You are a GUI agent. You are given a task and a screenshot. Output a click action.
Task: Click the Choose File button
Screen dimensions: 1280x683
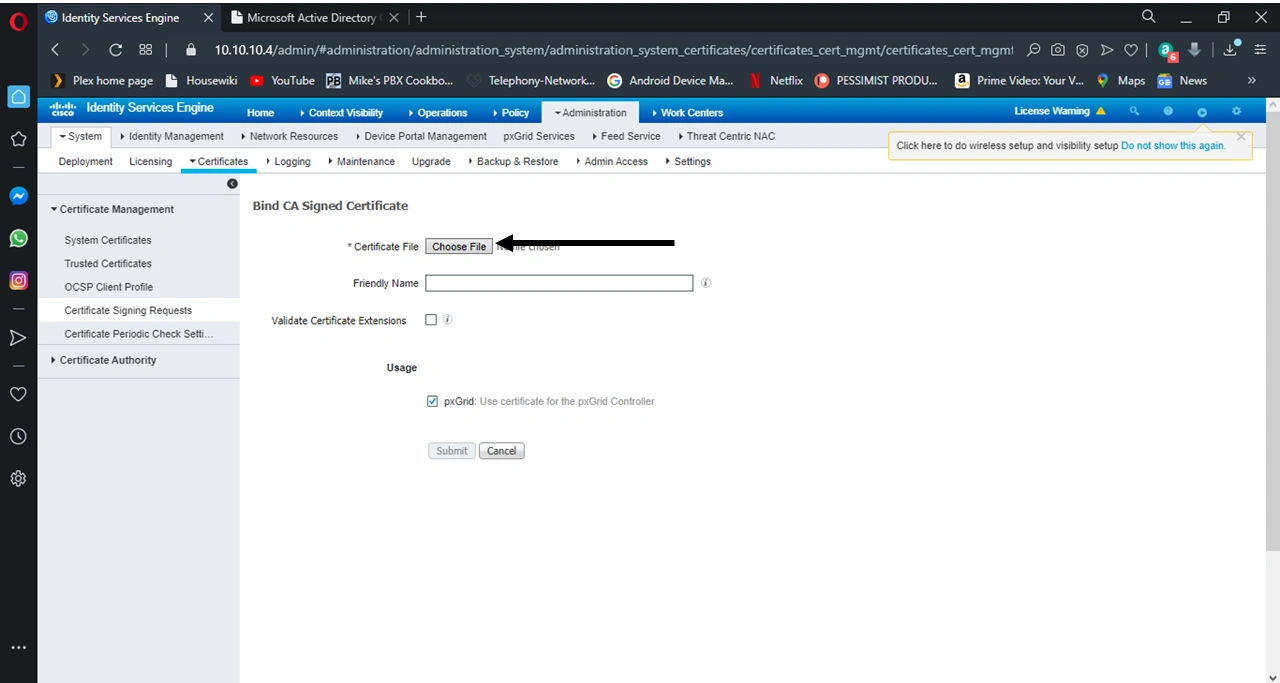(459, 247)
